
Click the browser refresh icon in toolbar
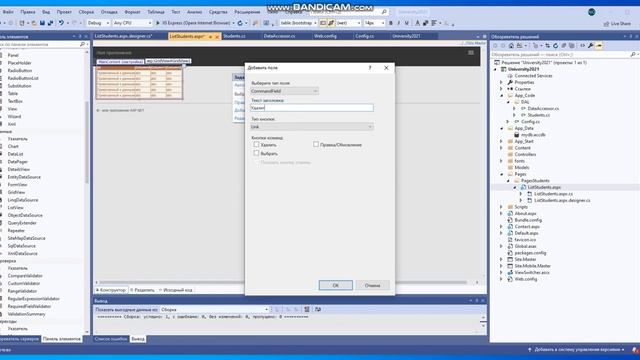tap(240, 23)
